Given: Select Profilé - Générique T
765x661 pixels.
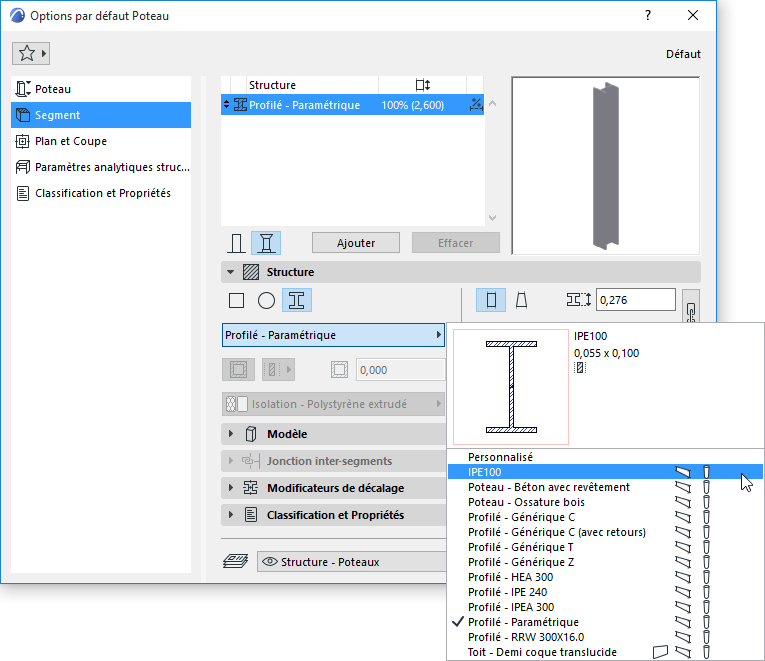Looking at the screenshot, I should [605, 547].
